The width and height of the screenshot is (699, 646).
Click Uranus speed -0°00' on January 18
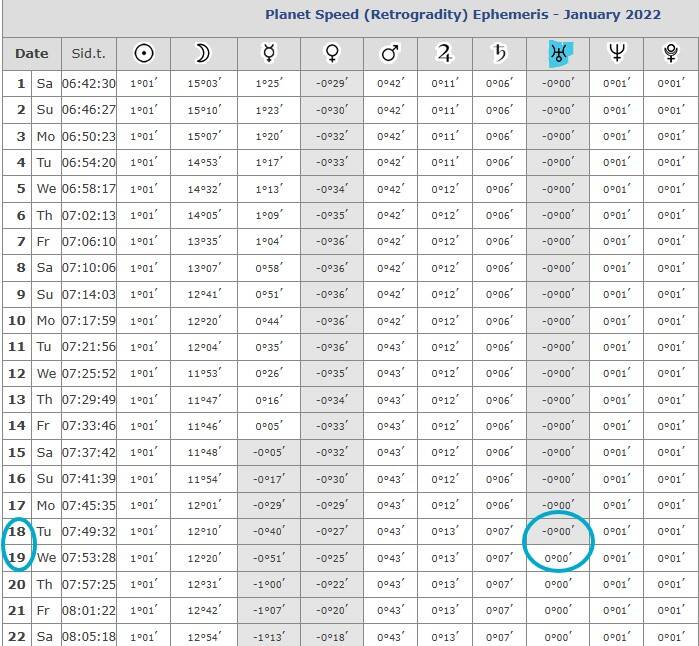click(x=558, y=531)
